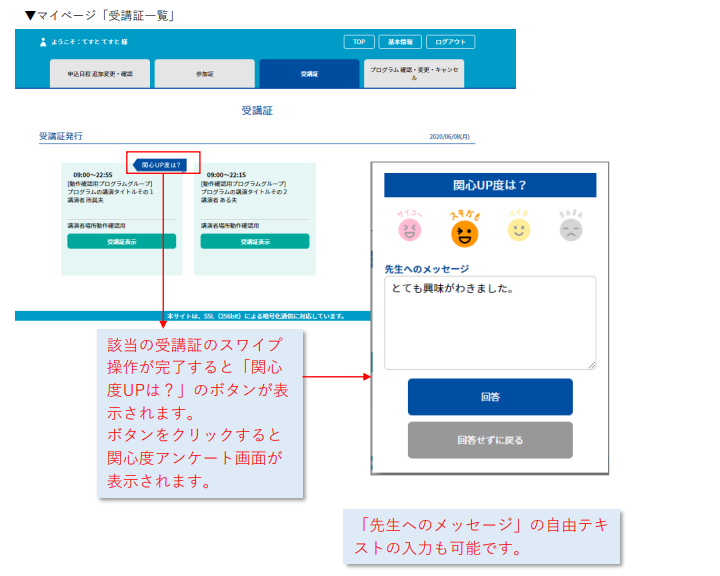Click the gray 回答せずに戻る button
Viewport: 720px width, 576px height.
490,440
